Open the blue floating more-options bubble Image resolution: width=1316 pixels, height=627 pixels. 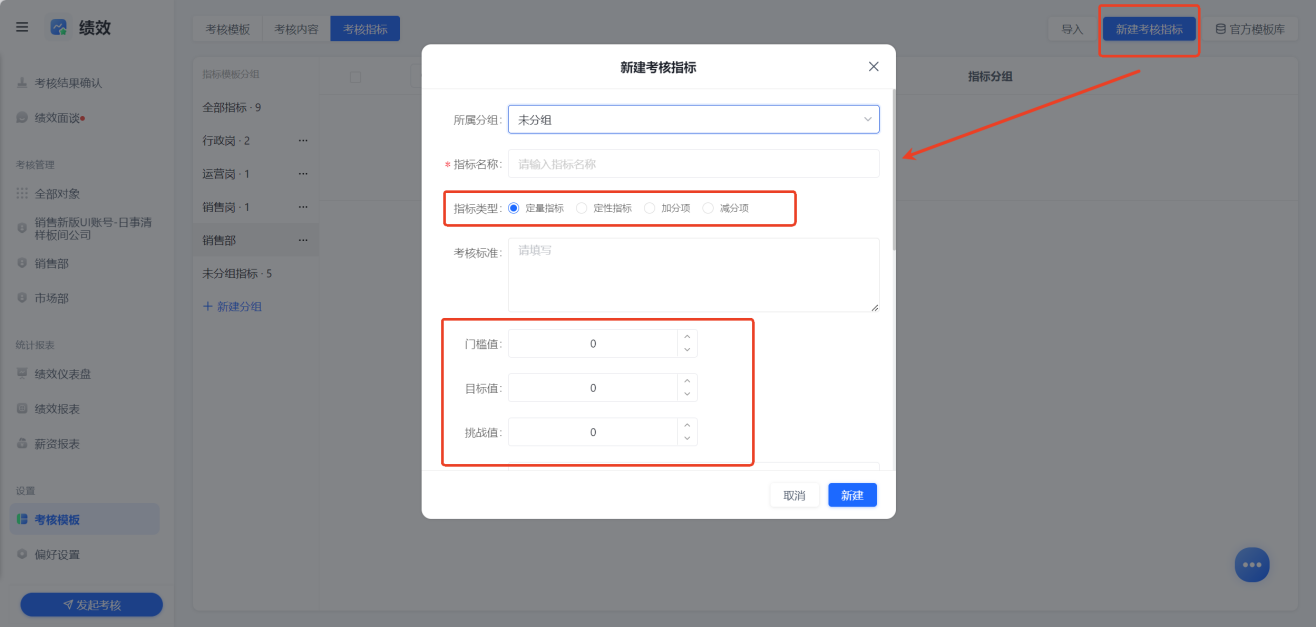1252,564
